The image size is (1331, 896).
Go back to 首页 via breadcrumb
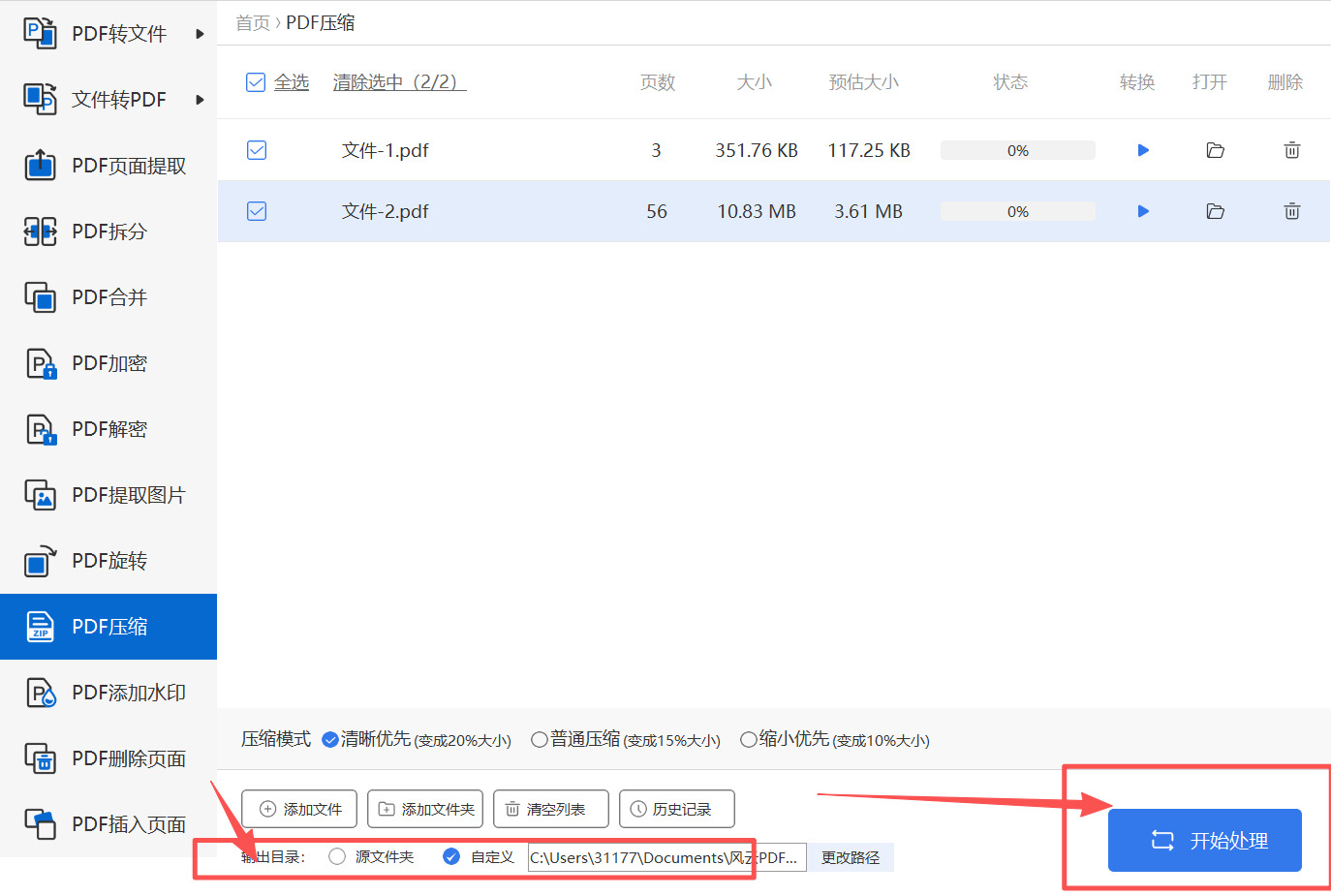click(x=252, y=22)
